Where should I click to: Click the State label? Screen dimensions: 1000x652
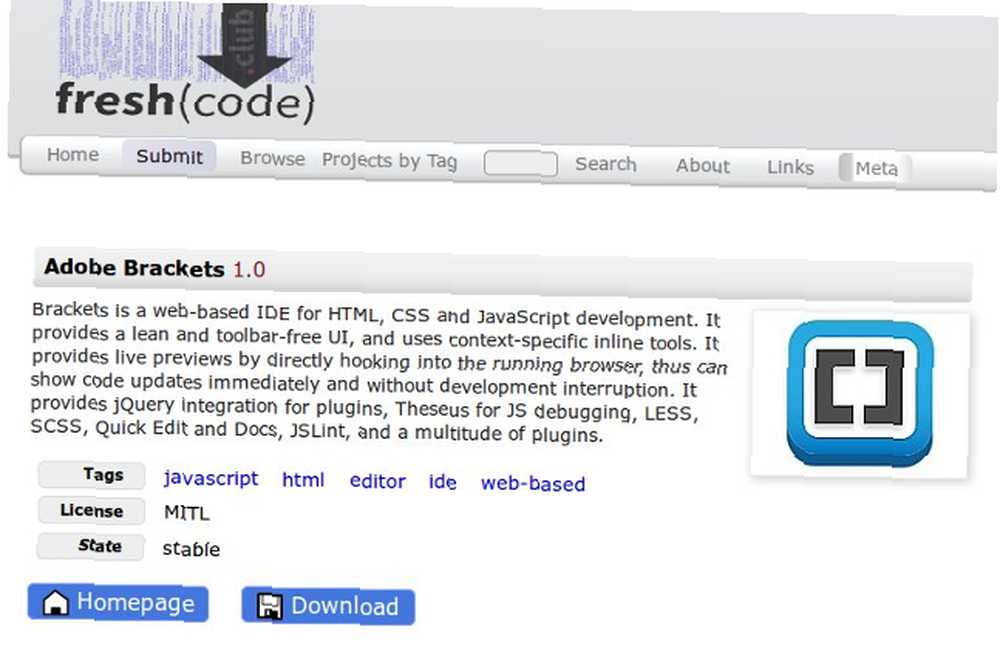tap(91, 546)
